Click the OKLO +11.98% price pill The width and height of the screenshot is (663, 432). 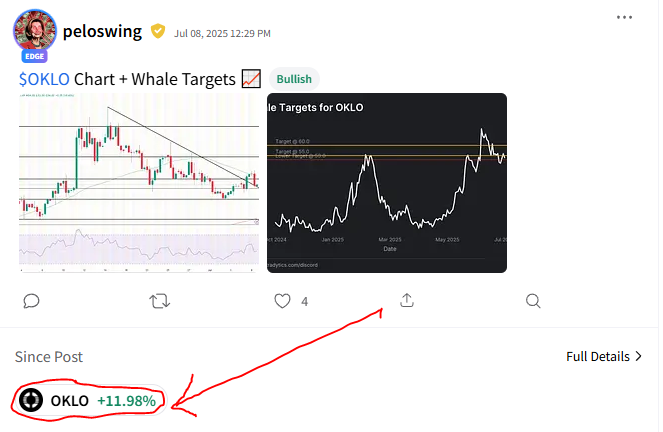89,400
